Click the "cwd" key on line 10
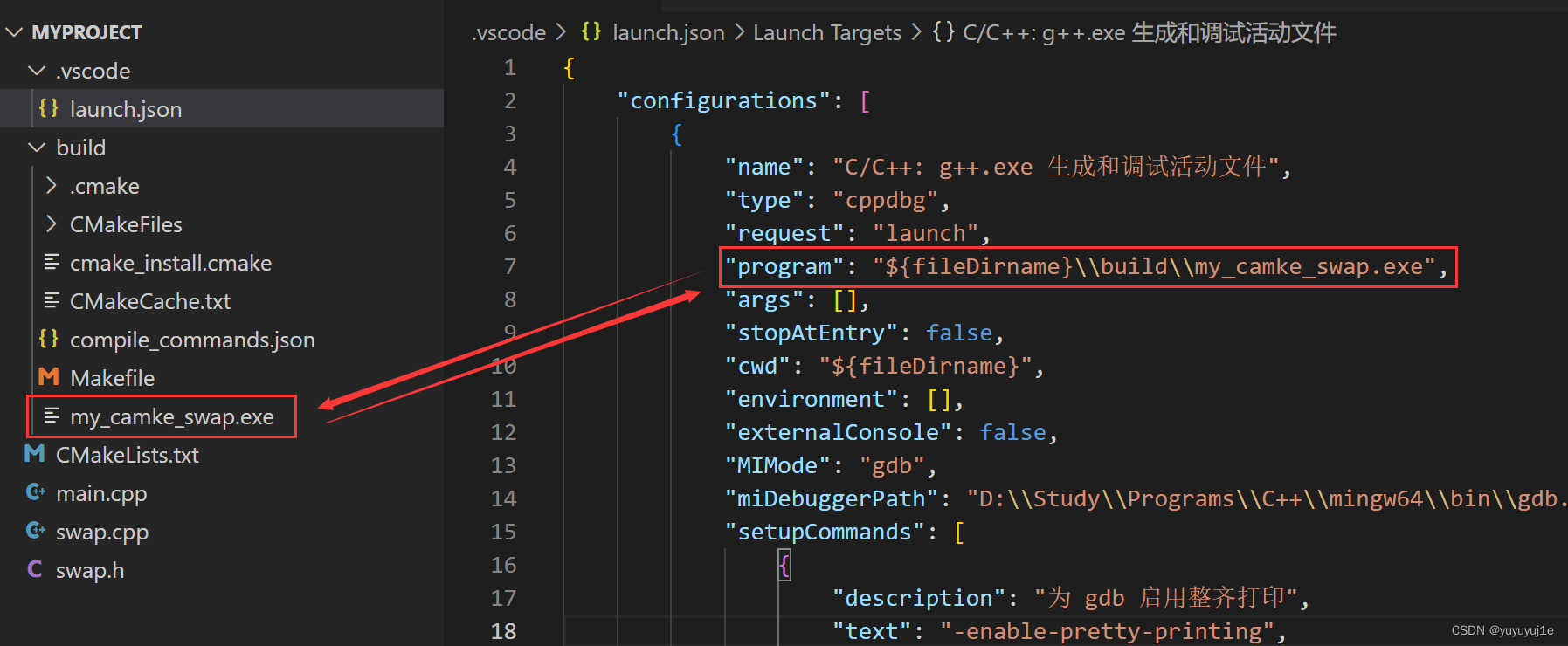 (x=756, y=366)
